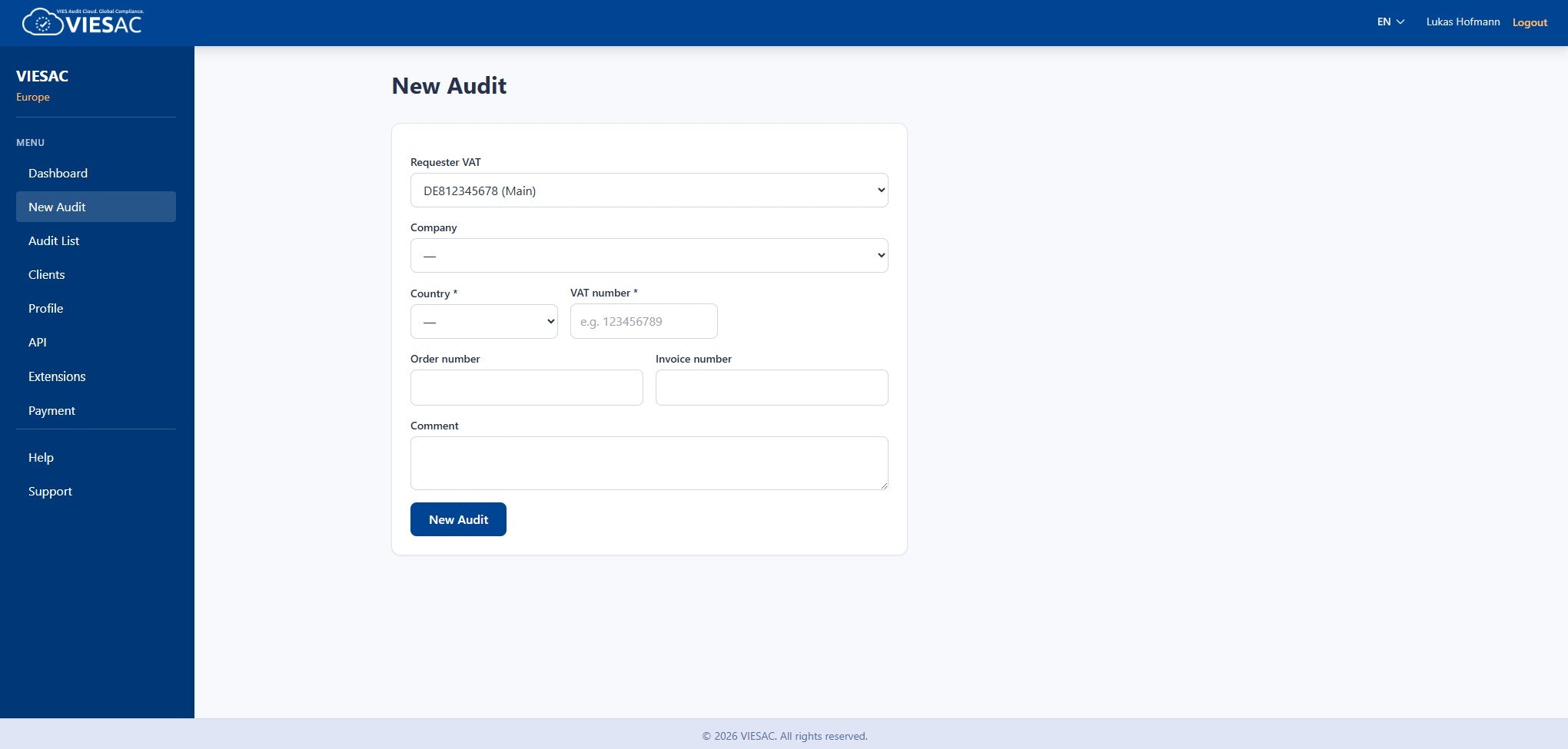
Task: Open the EN language dropdown
Action: pos(1390,22)
